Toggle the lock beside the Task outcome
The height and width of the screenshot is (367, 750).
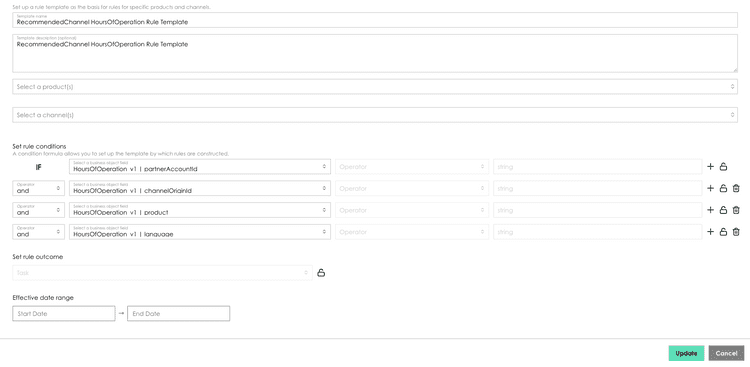click(321, 273)
